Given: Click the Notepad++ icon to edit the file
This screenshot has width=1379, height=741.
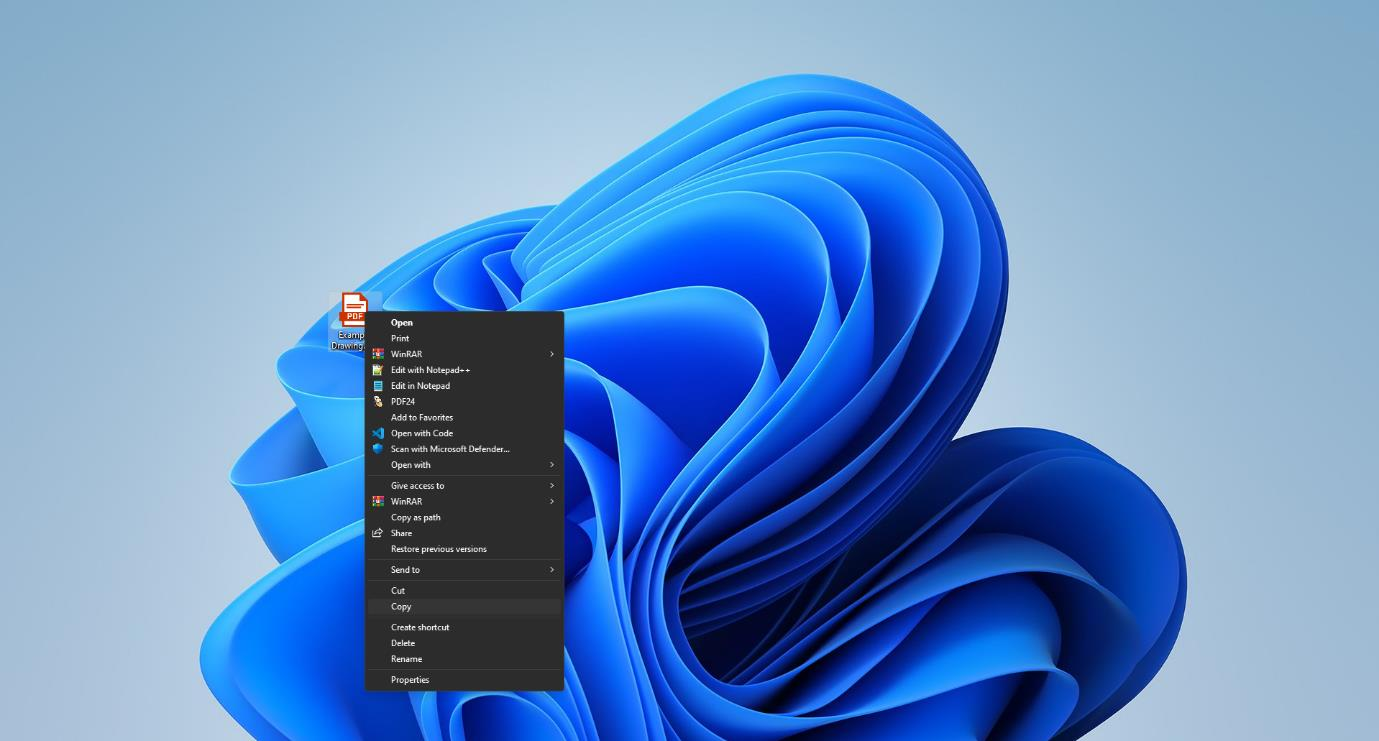Looking at the screenshot, I should tap(378, 369).
